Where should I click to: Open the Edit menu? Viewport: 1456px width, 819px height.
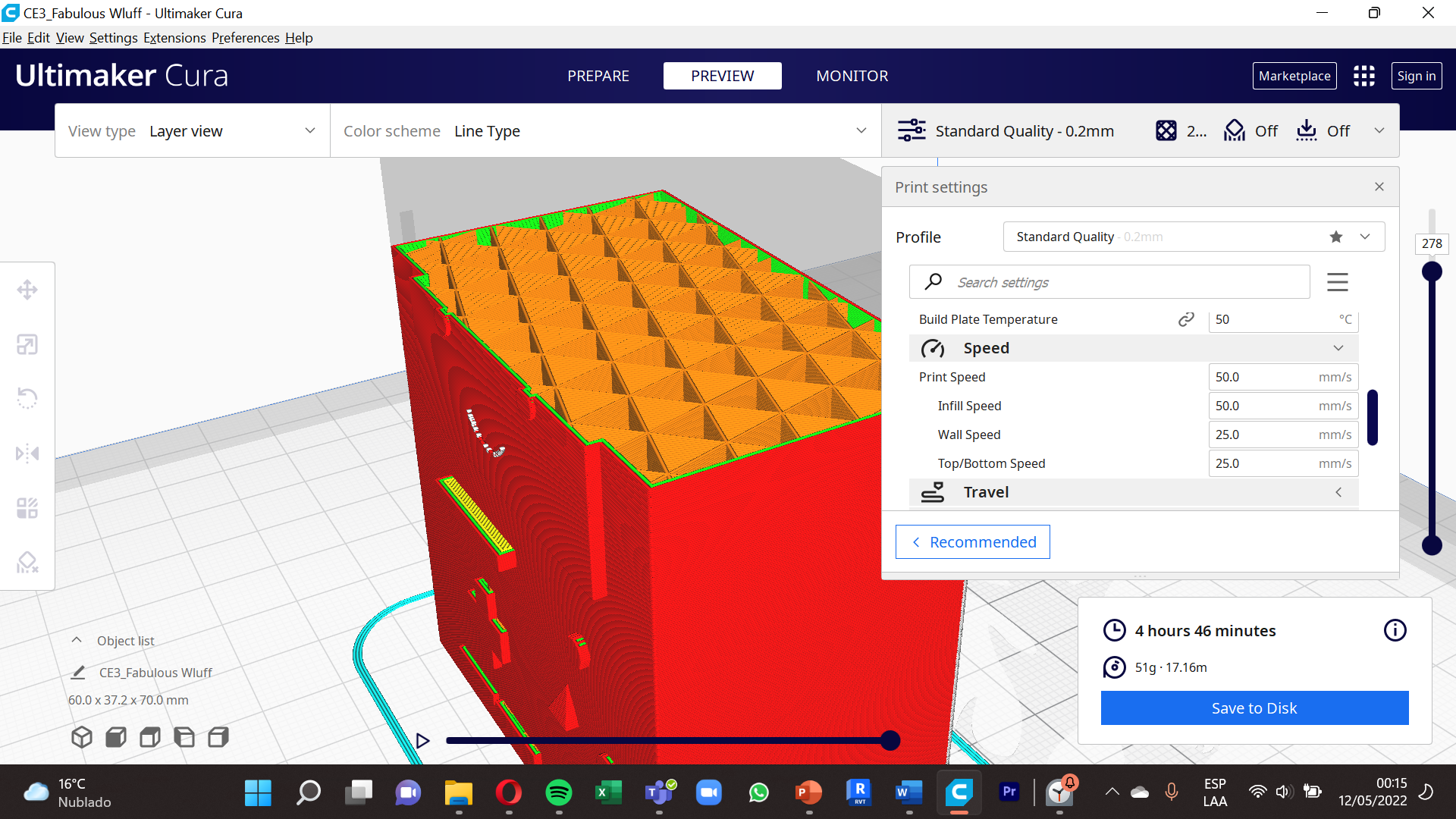(x=39, y=38)
